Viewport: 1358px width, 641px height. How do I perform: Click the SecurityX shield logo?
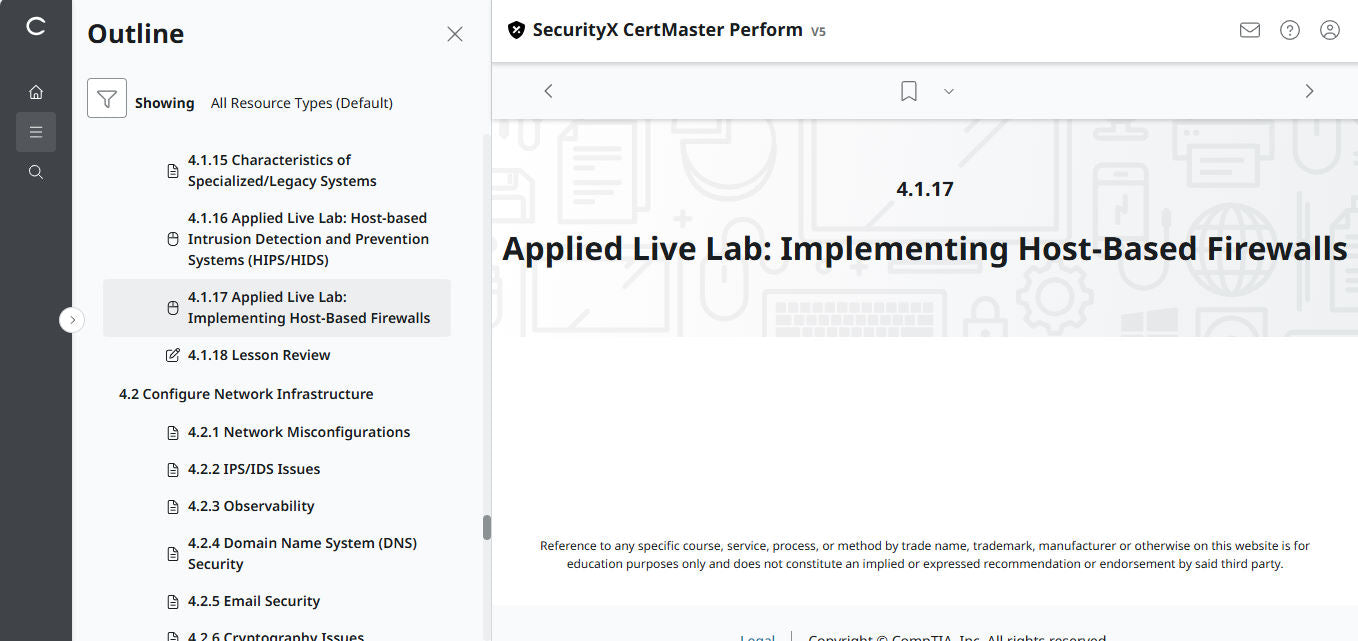pos(516,30)
